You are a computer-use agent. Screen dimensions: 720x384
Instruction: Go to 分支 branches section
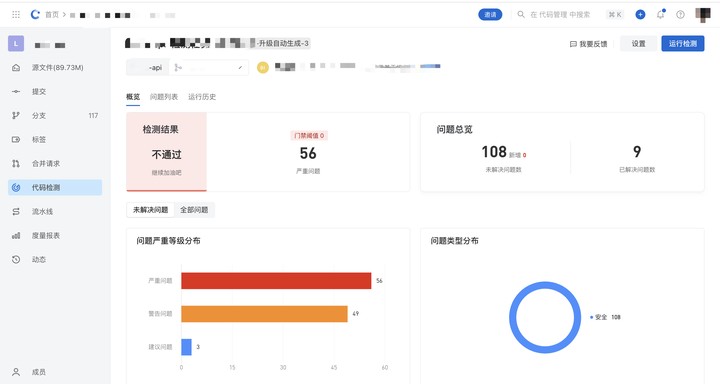point(55,115)
